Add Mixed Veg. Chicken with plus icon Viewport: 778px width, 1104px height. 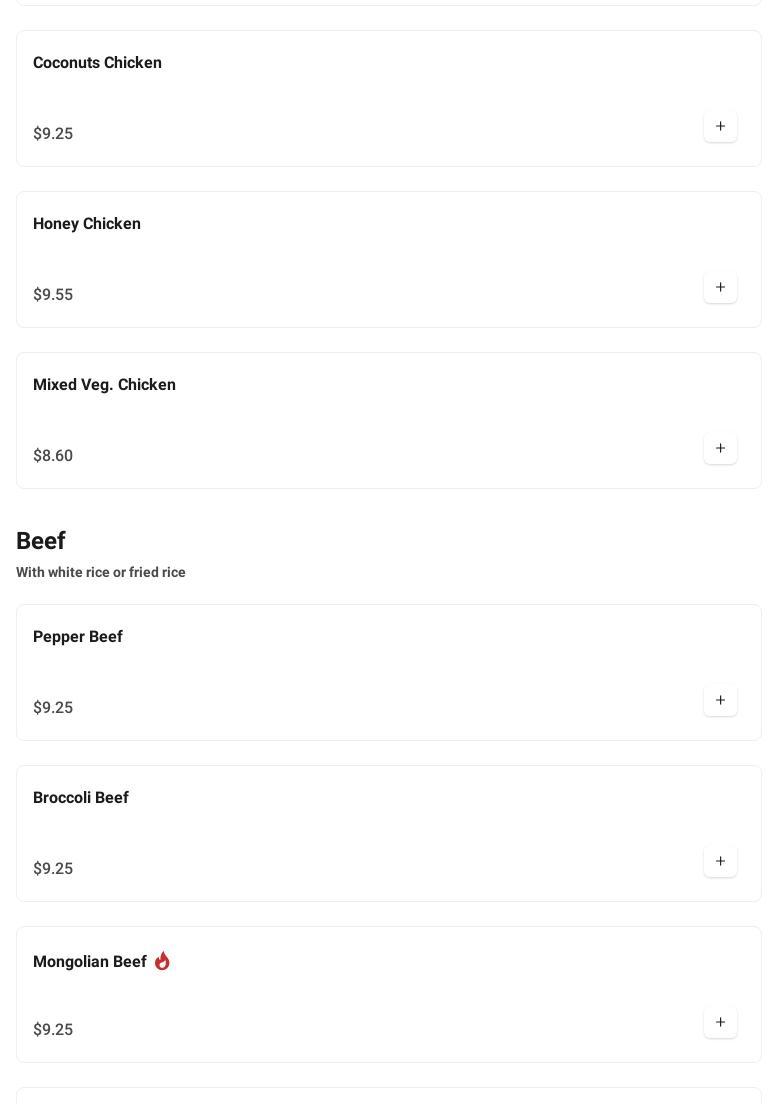tap(720, 448)
